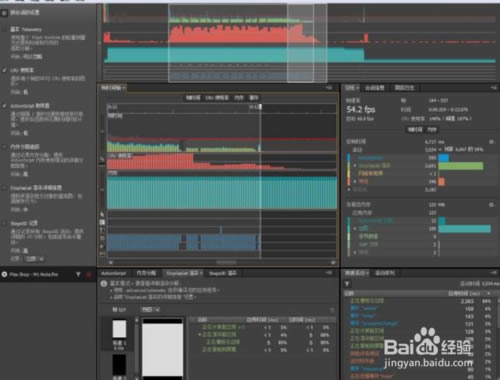Open the view dropdown beside the frame number
The image size is (500, 380).
[150, 310]
